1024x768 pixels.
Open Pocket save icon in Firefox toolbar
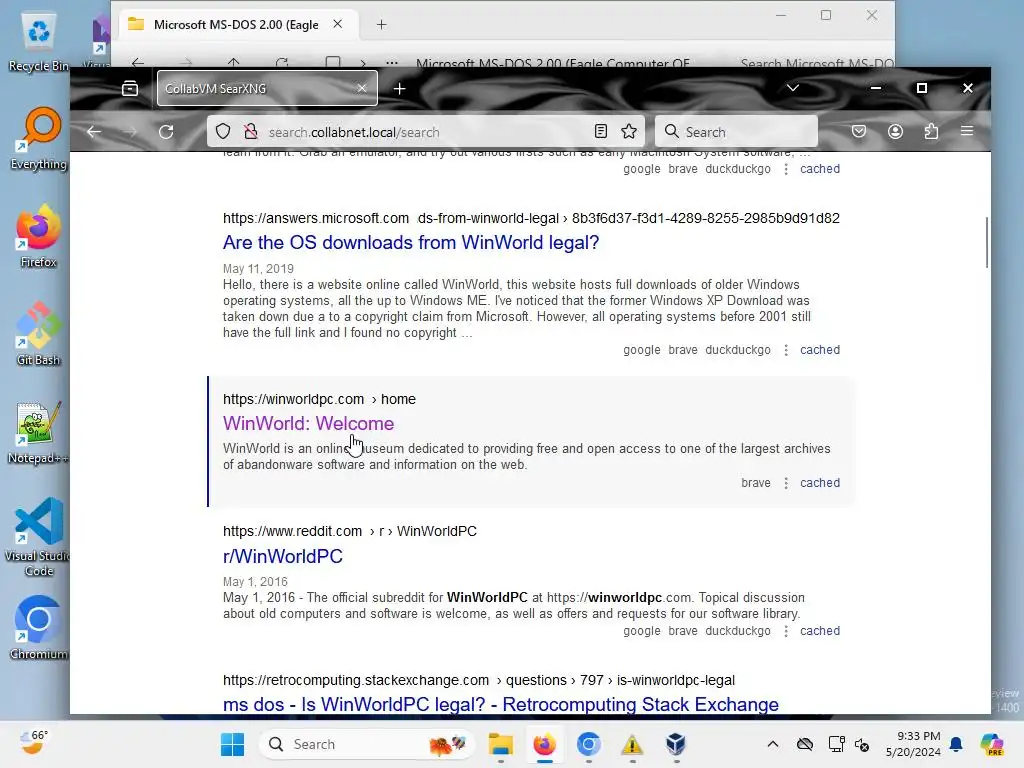pos(859,132)
